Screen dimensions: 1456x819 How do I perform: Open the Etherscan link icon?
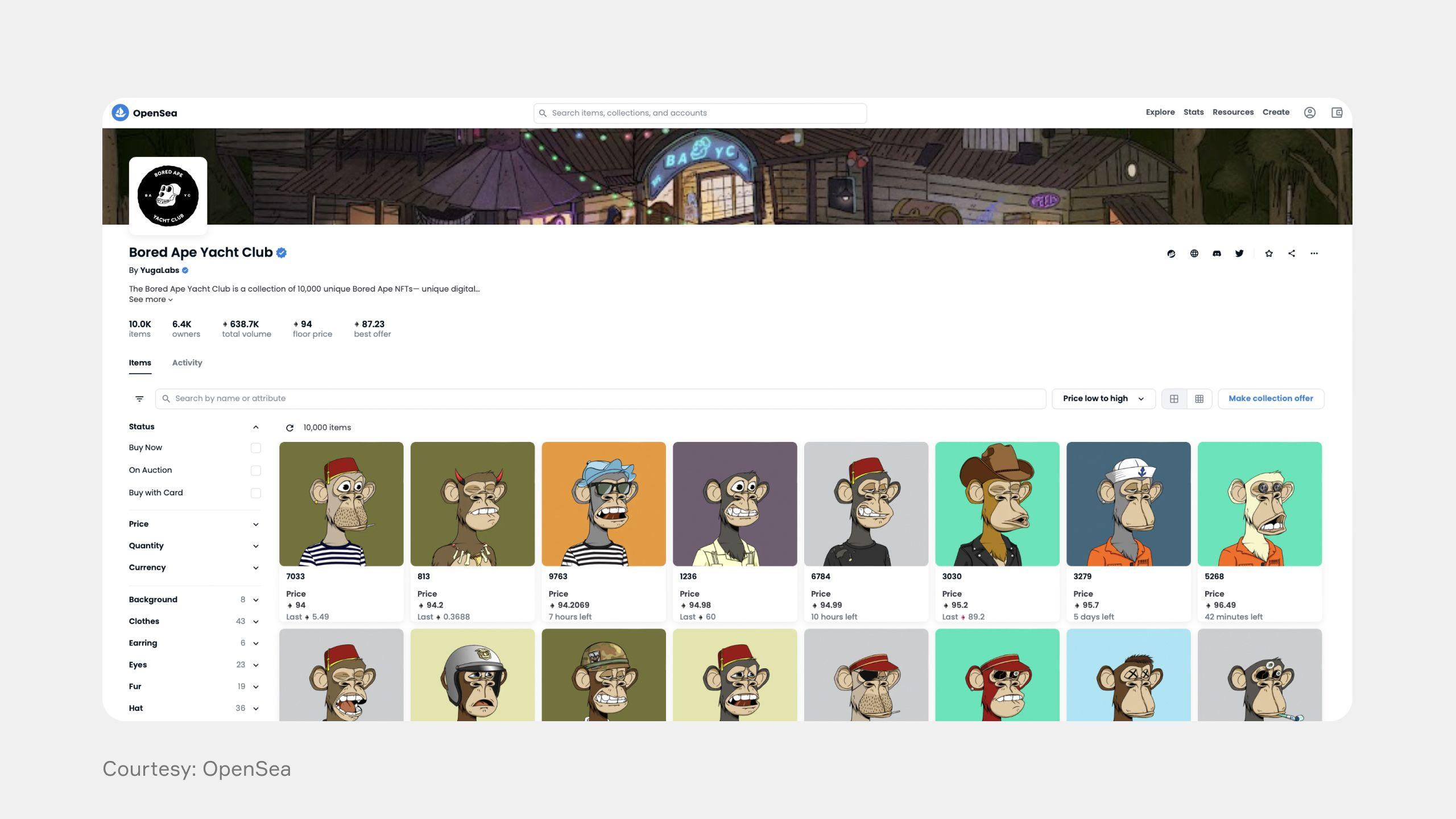point(1171,254)
